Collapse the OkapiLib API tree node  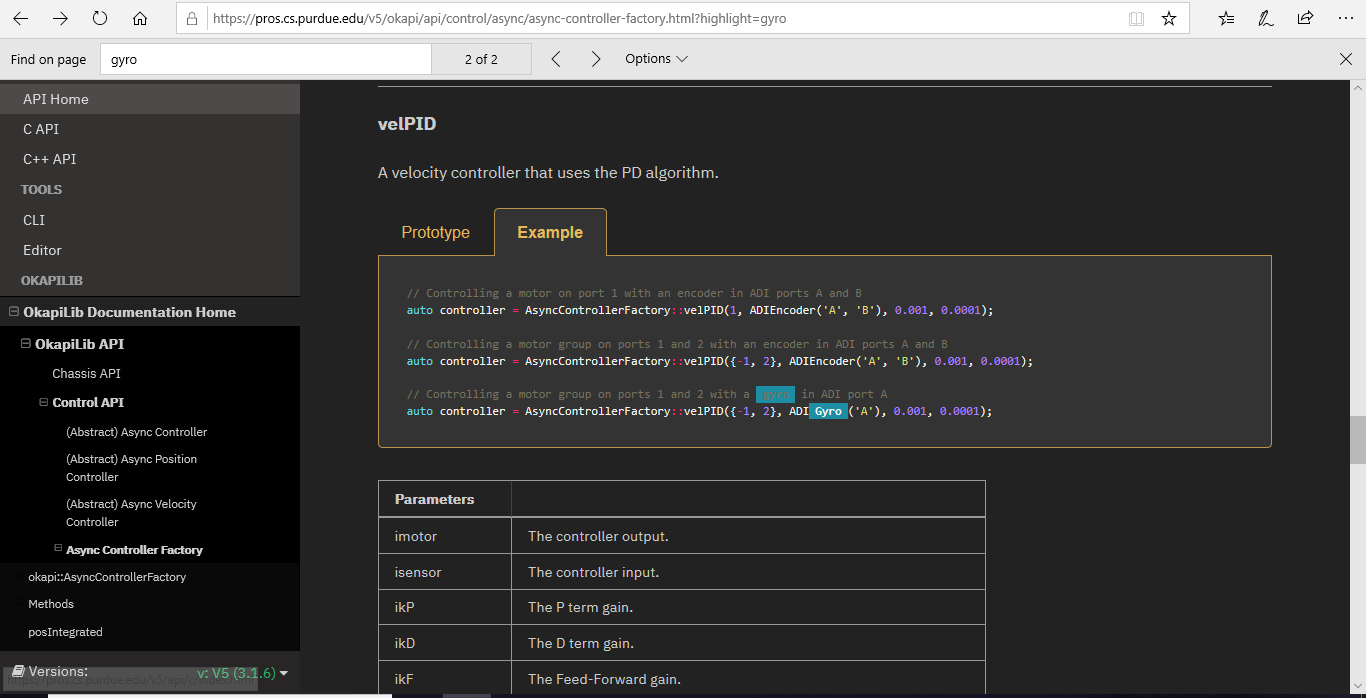26,344
